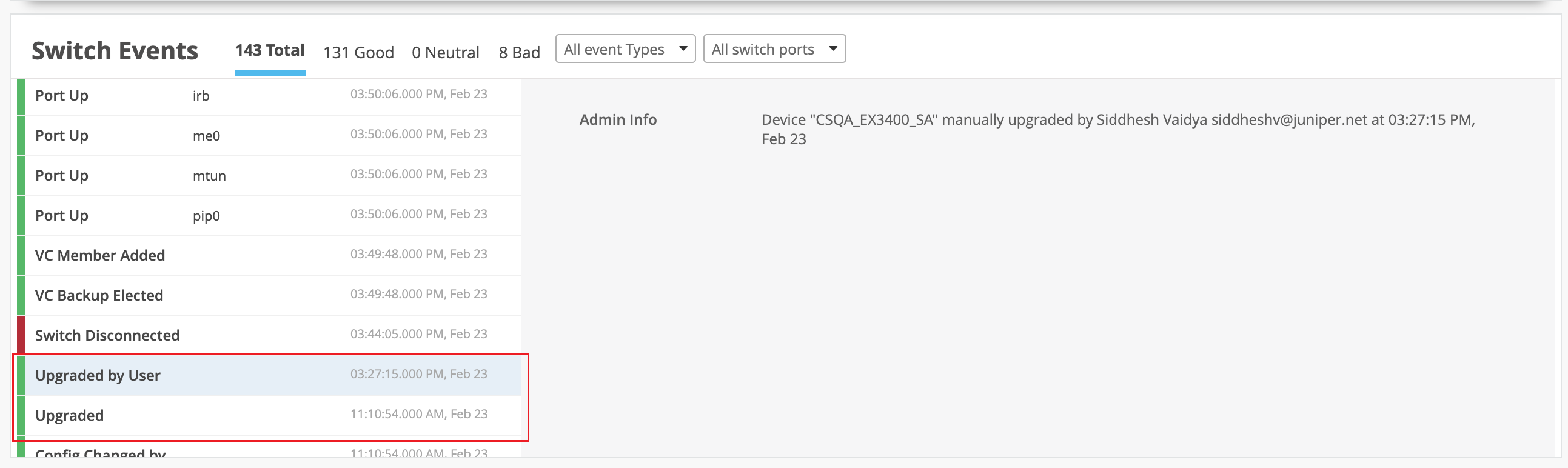View the 8 Bad events tab

pyautogui.click(x=519, y=52)
